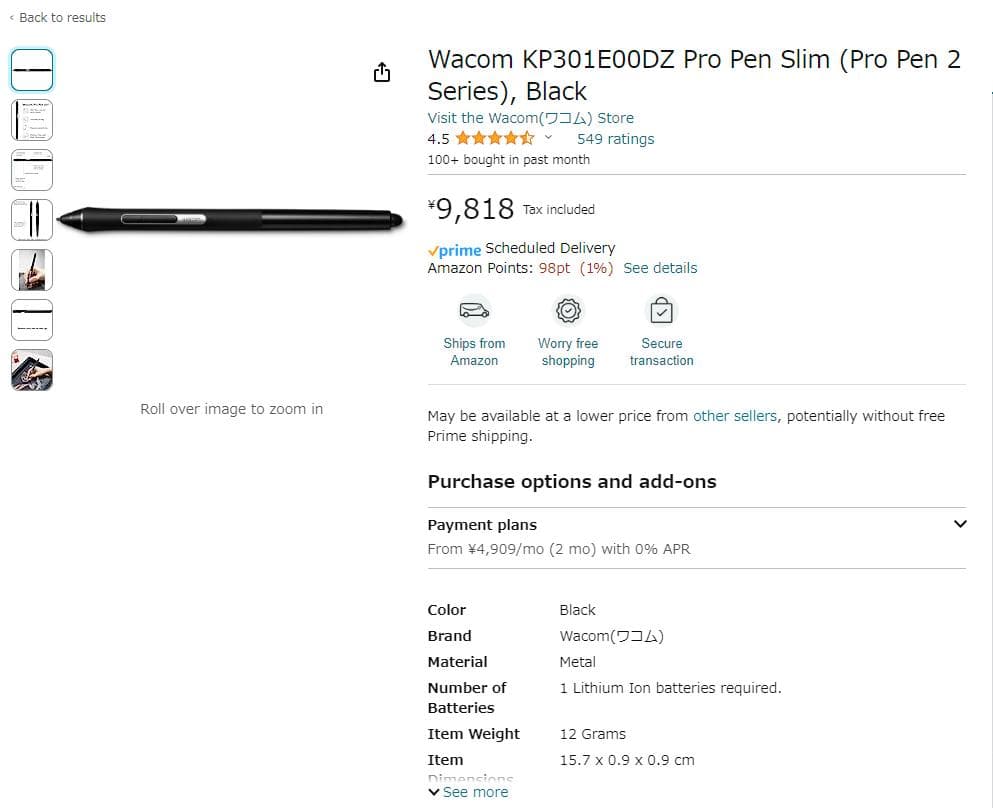Select the fourth thumbnail with two pens

tap(31, 220)
